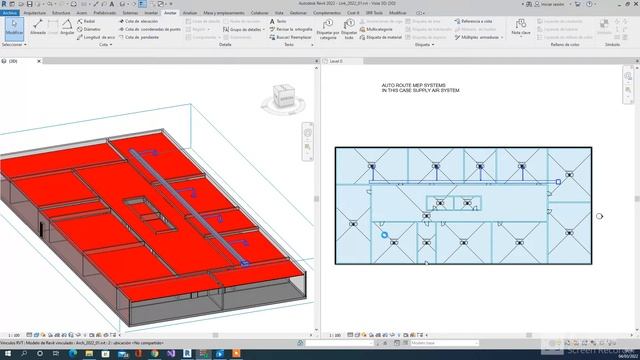640x360 pixels.
Task: Click the Windows Start button
Action: [x=7, y=353]
